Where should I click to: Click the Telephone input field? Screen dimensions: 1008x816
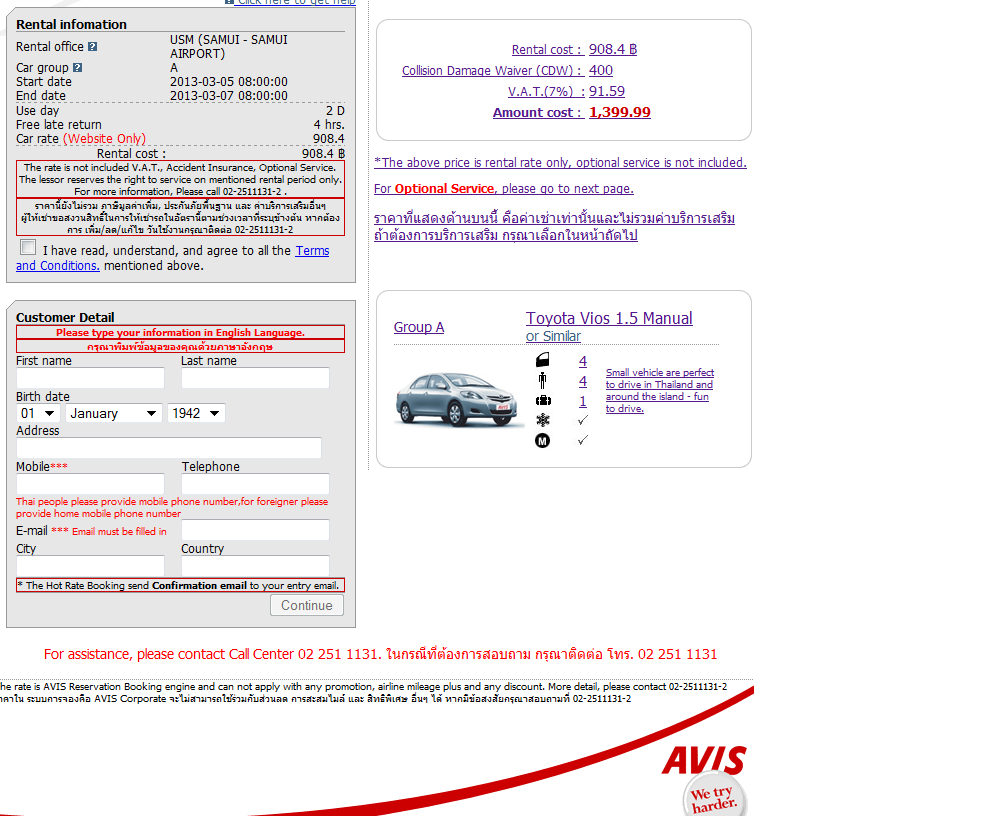point(255,484)
